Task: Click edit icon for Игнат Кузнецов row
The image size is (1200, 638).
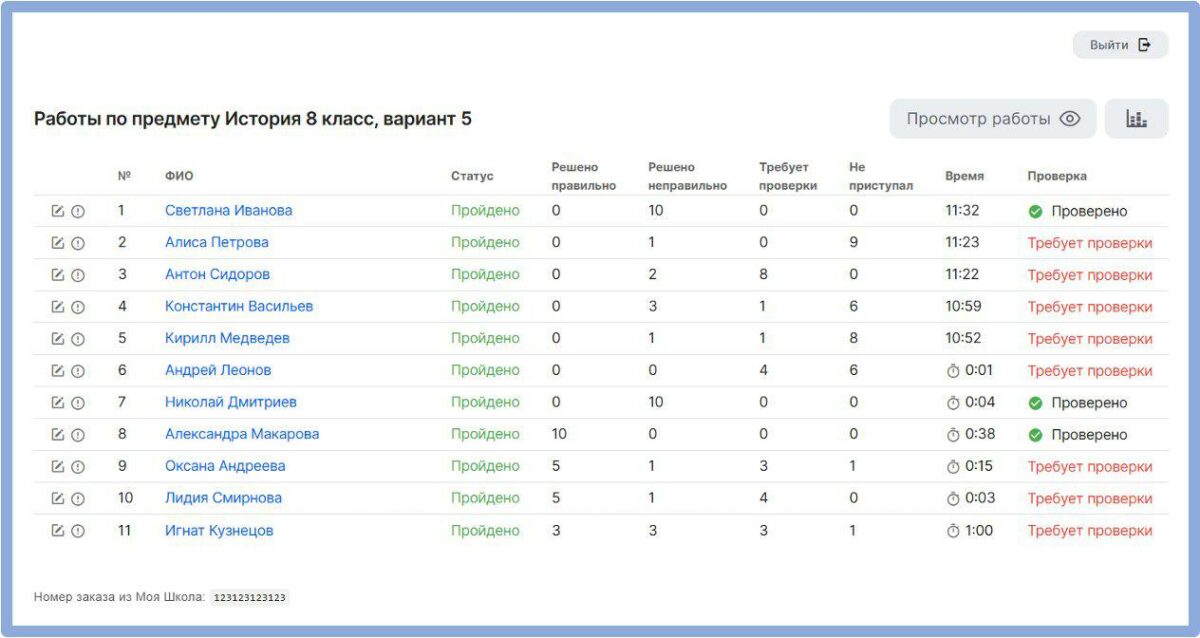Action: pyautogui.click(x=58, y=531)
